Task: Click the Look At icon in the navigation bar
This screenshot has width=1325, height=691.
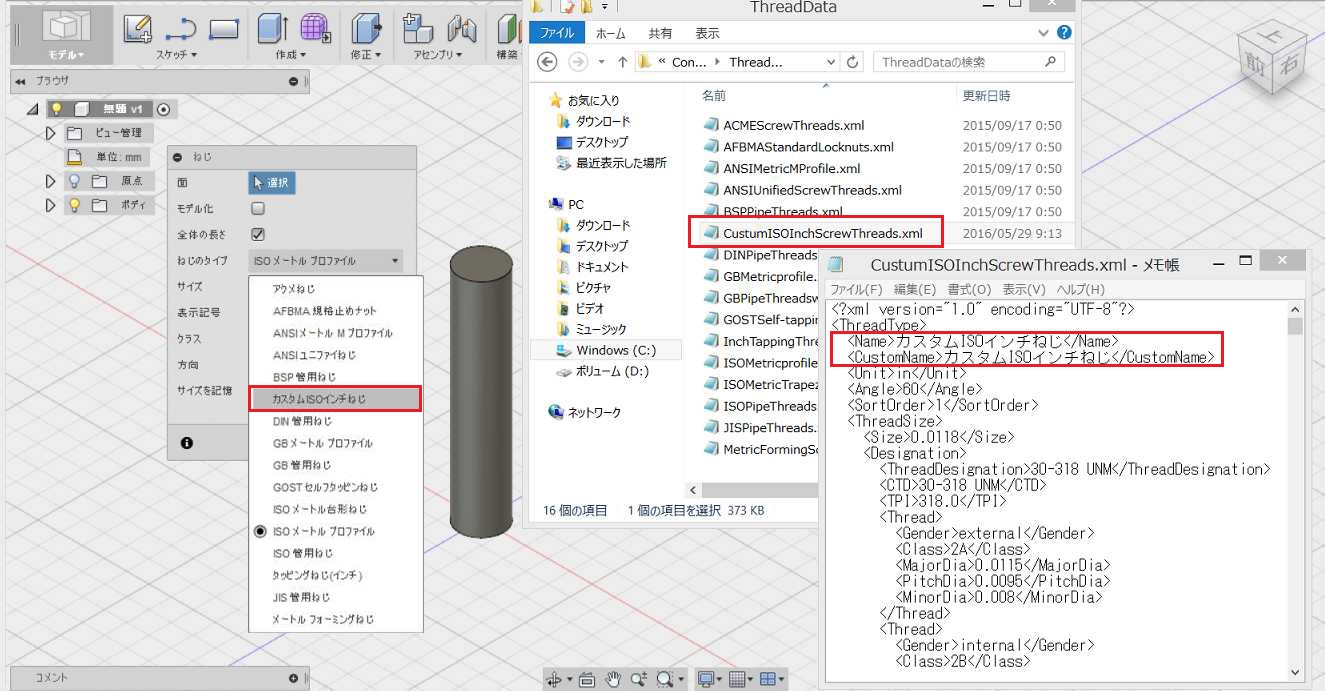Action: (x=586, y=679)
